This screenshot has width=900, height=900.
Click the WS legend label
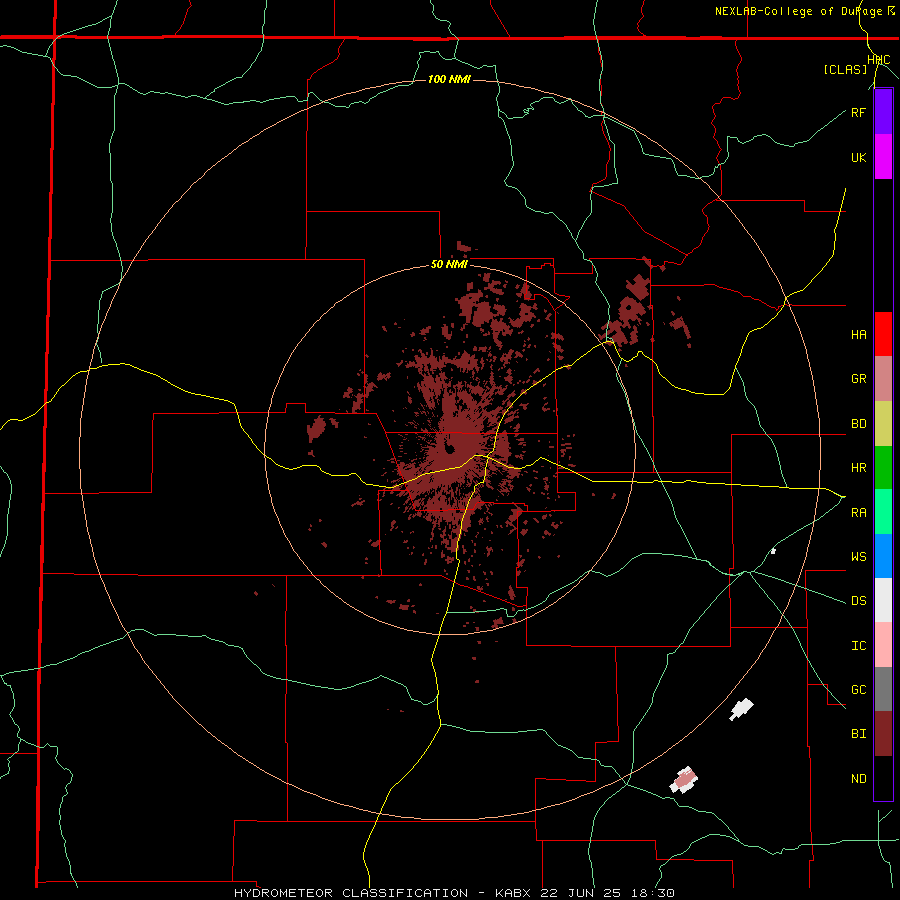[858, 556]
